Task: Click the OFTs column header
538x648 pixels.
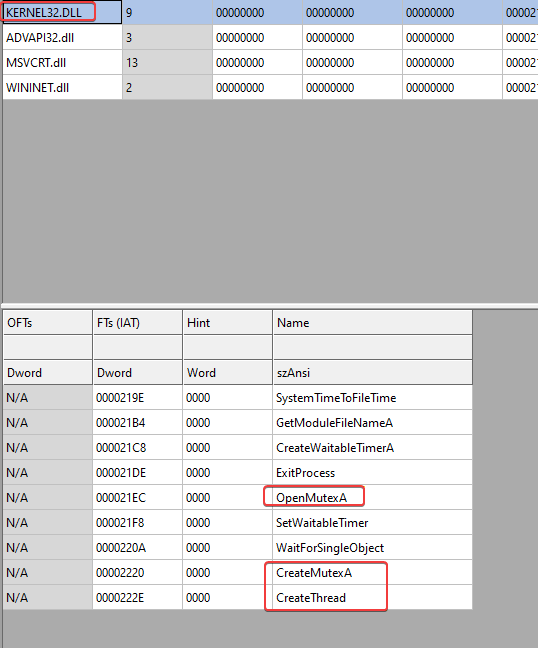Action: pyautogui.click(x=48, y=322)
